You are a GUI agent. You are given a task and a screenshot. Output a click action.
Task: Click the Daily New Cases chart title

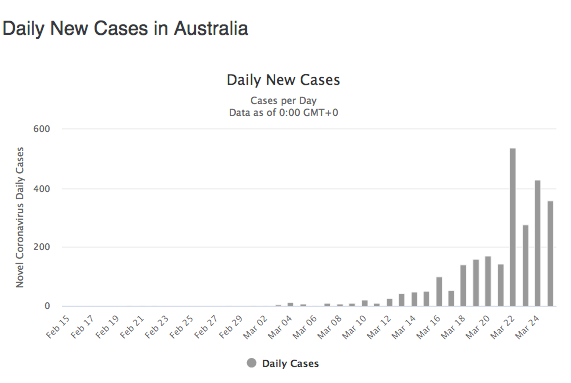coord(283,80)
